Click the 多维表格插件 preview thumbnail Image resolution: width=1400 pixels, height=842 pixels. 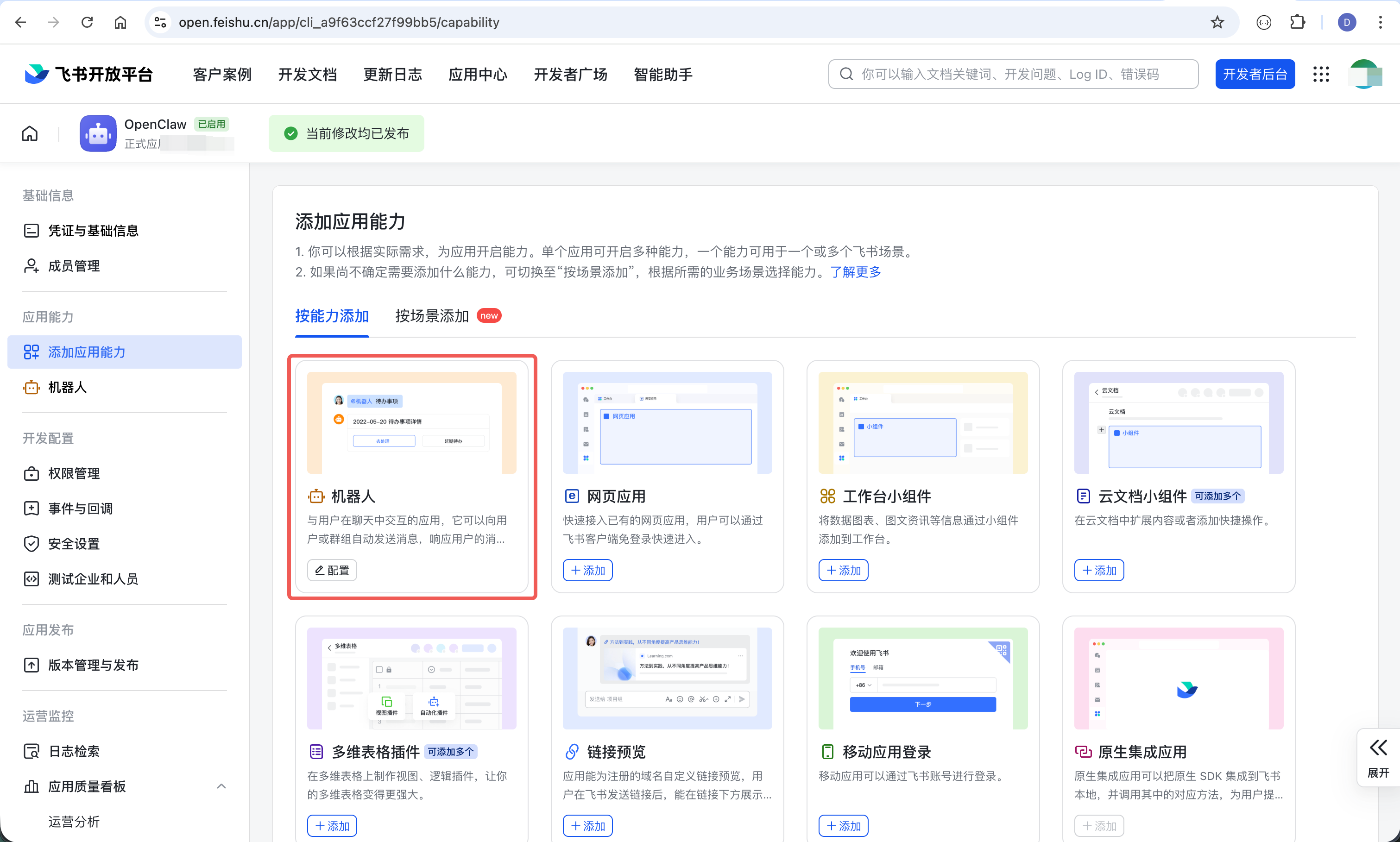(x=411, y=678)
